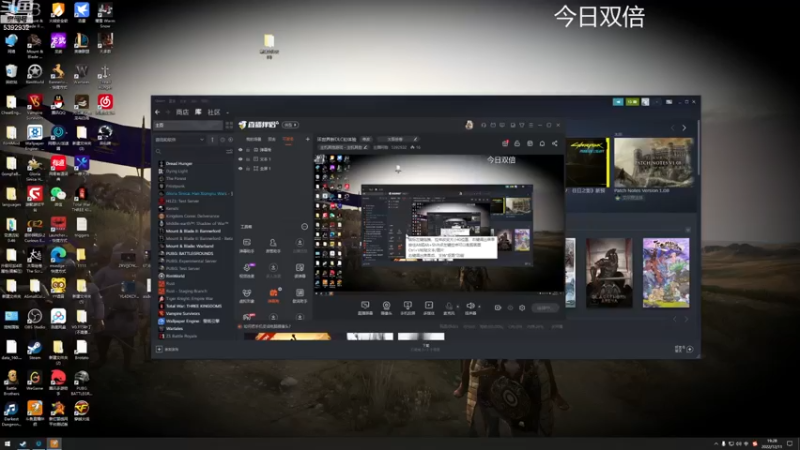Switch Steam library to grid view icon
This screenshot has height=450, width=800.
[x=229, y=125]
